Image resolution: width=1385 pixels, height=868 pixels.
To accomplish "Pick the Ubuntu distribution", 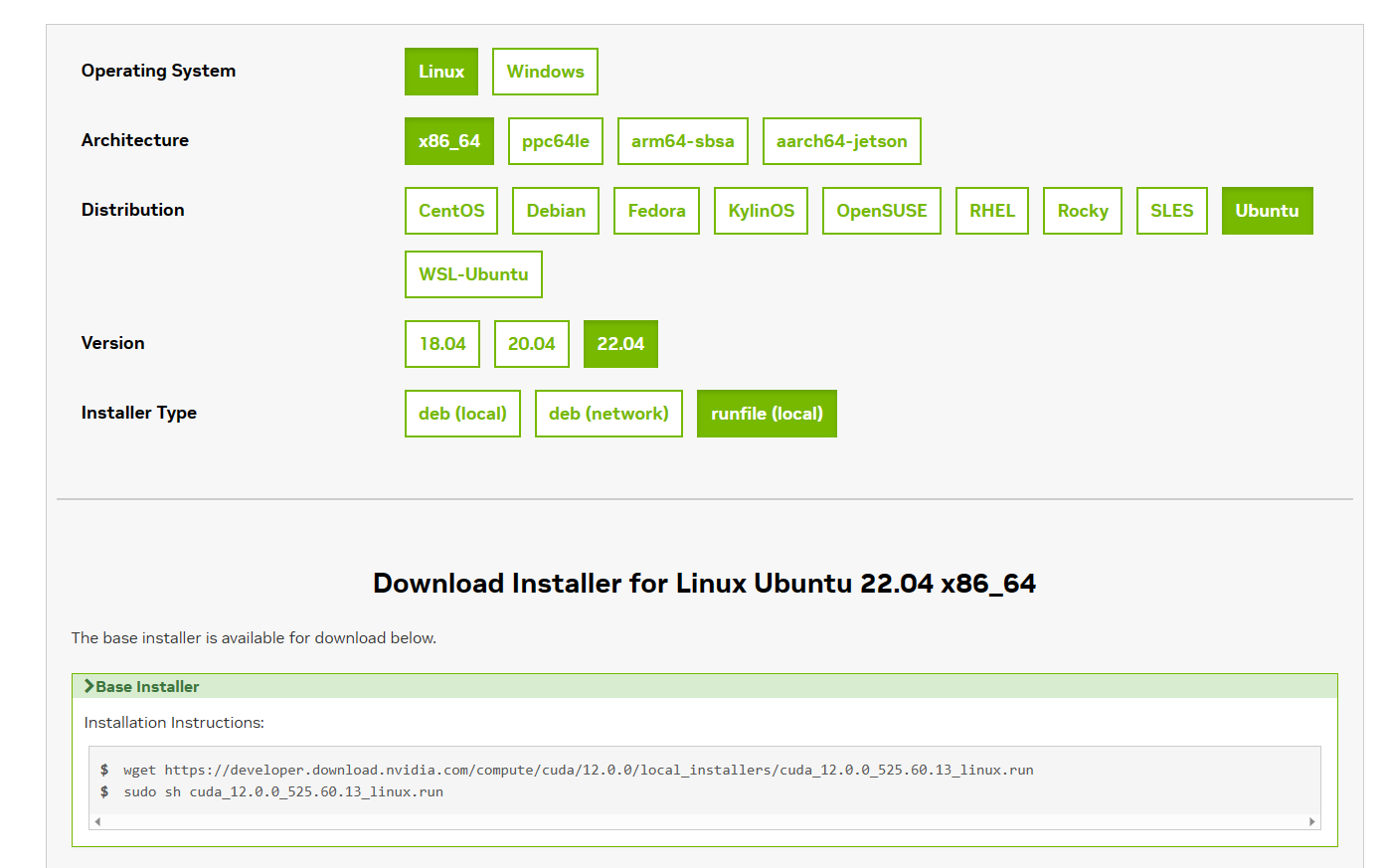I will tap(1268, 211).
